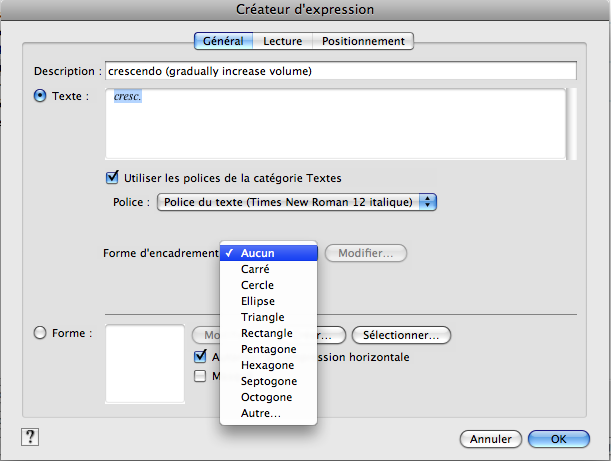Confirm with the OK button
611x461 pixels.
pos(558,439)
